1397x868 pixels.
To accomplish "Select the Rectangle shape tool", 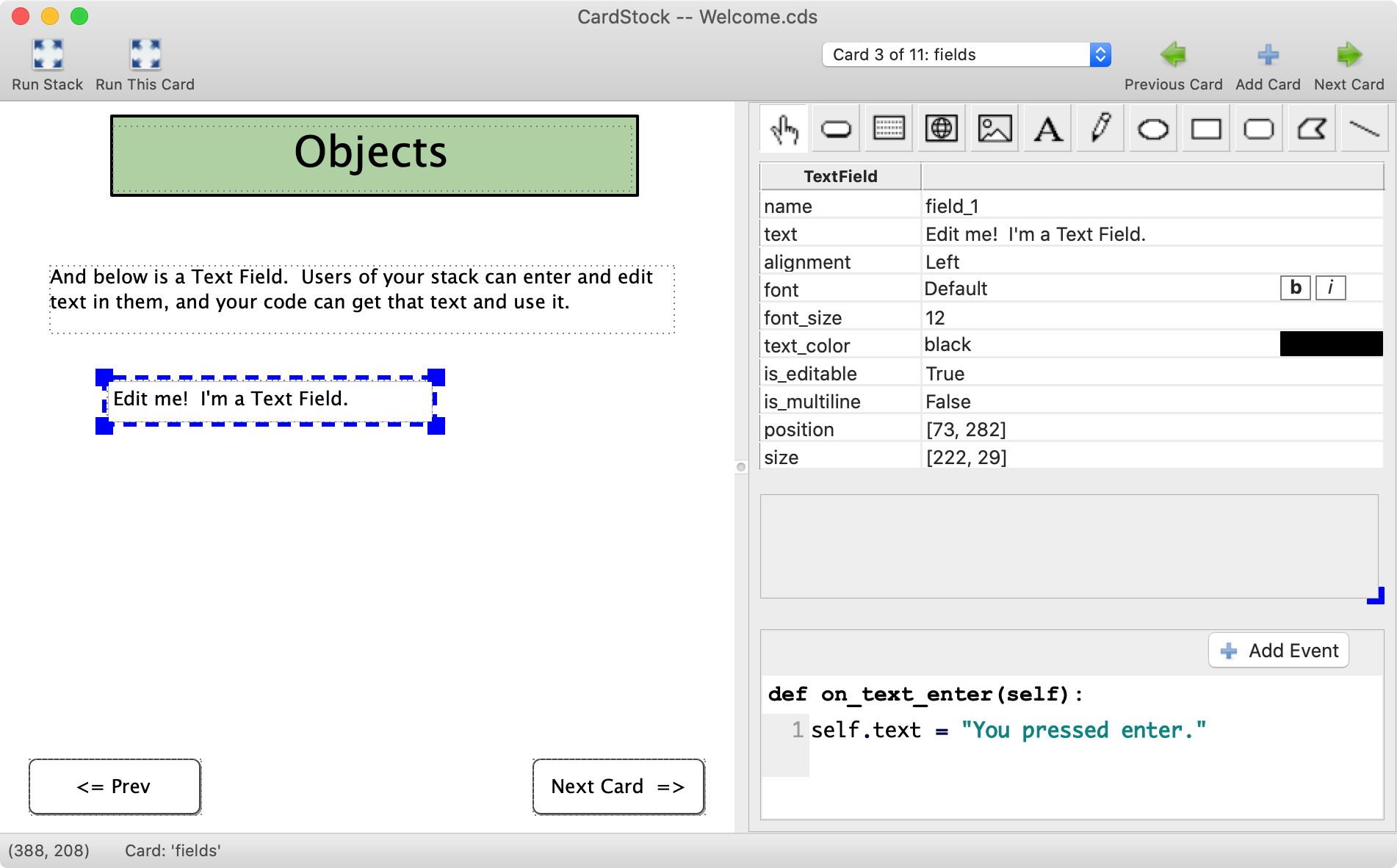I will 1206,129.
